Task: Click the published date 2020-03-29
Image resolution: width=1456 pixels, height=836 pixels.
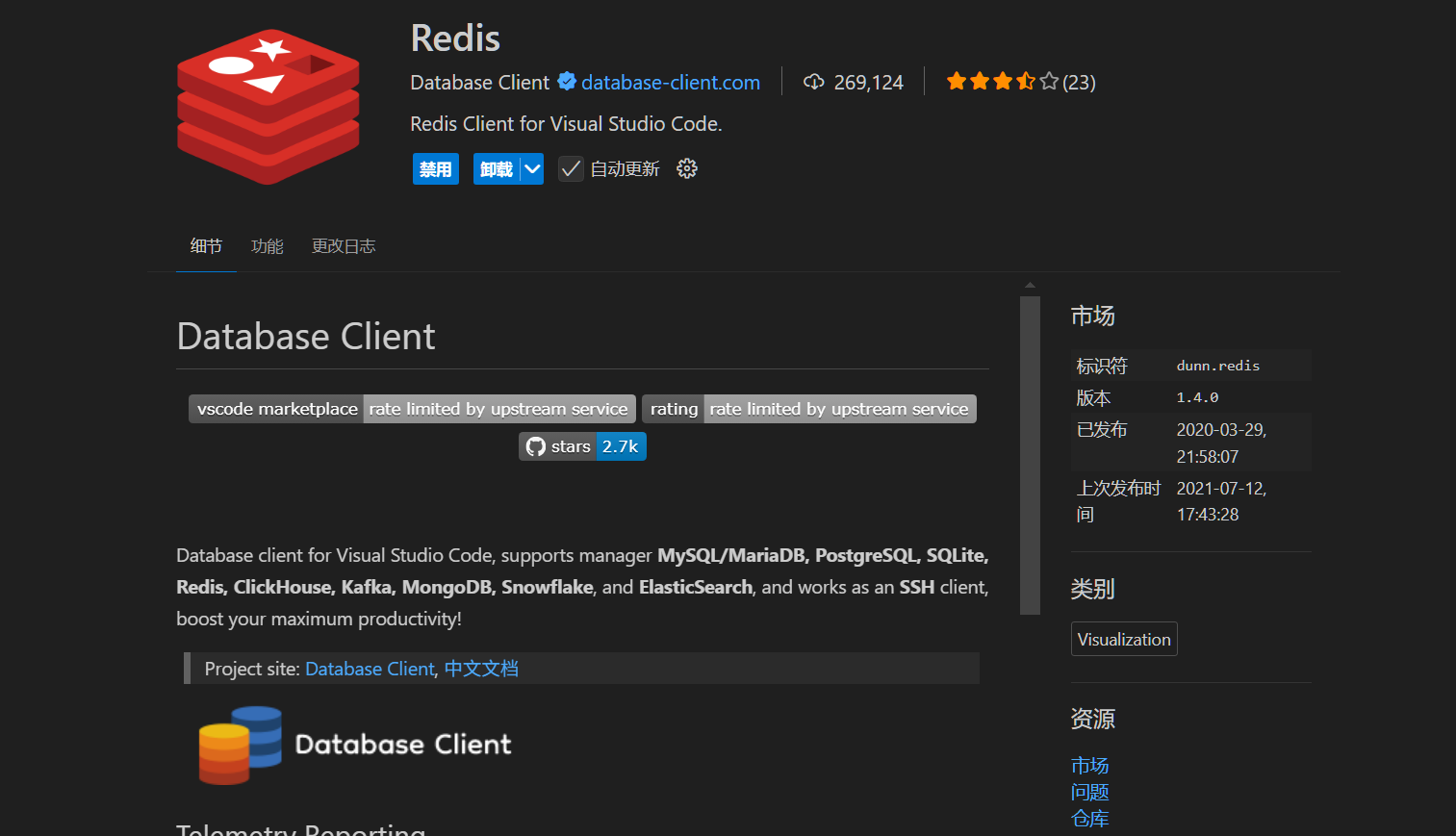Action: click(1221, 443)
